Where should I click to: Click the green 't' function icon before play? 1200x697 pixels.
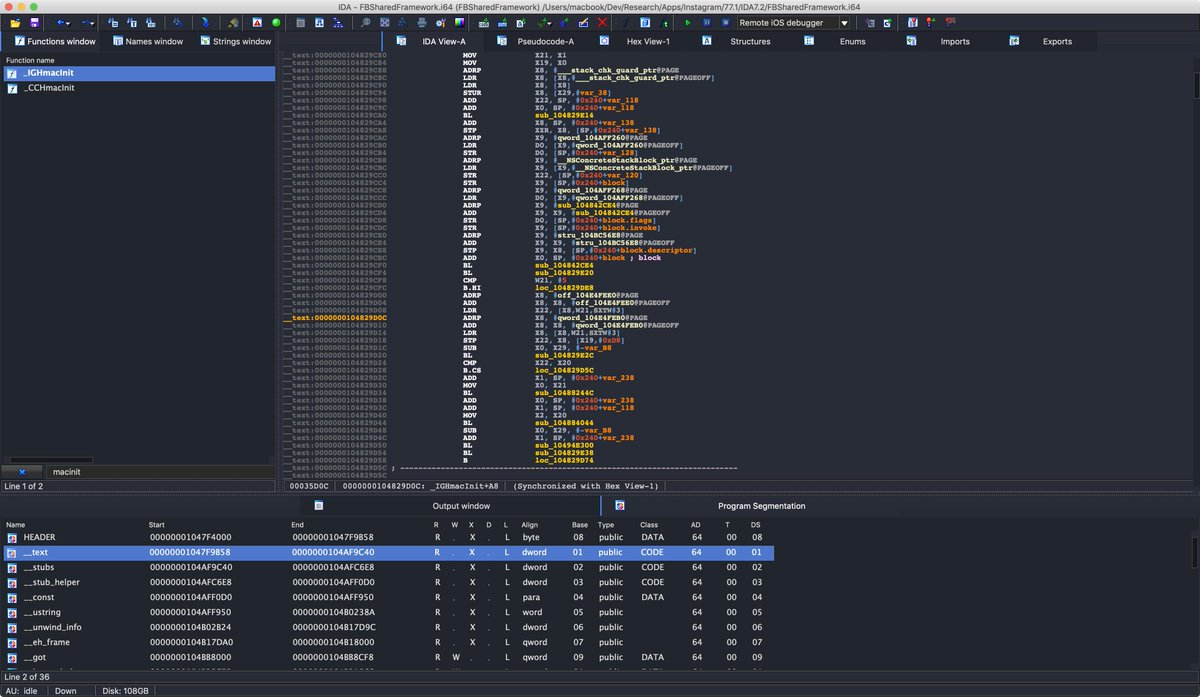pyautogui.click(x=665, y=22)
